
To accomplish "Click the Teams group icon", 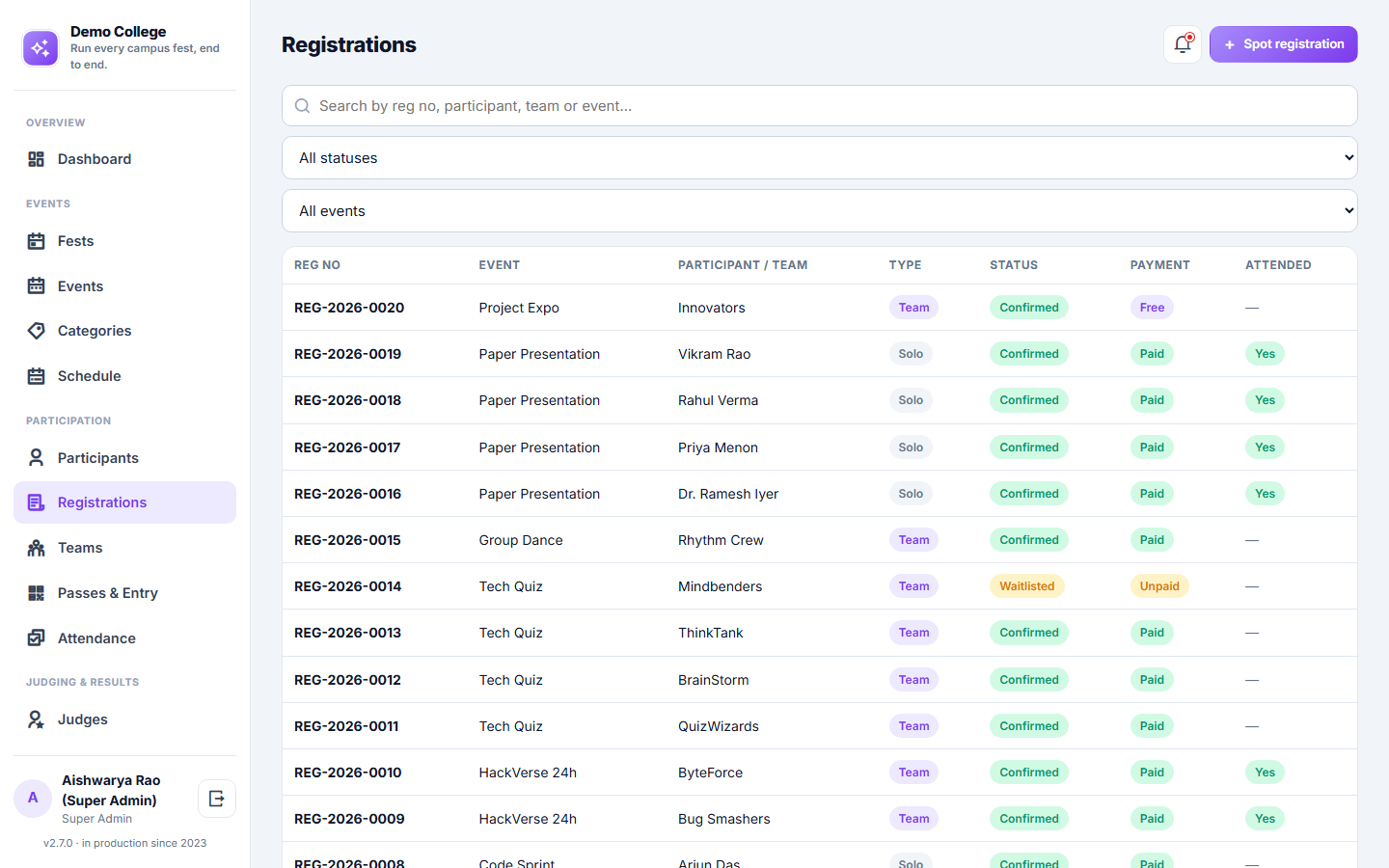I will point(37,548).
